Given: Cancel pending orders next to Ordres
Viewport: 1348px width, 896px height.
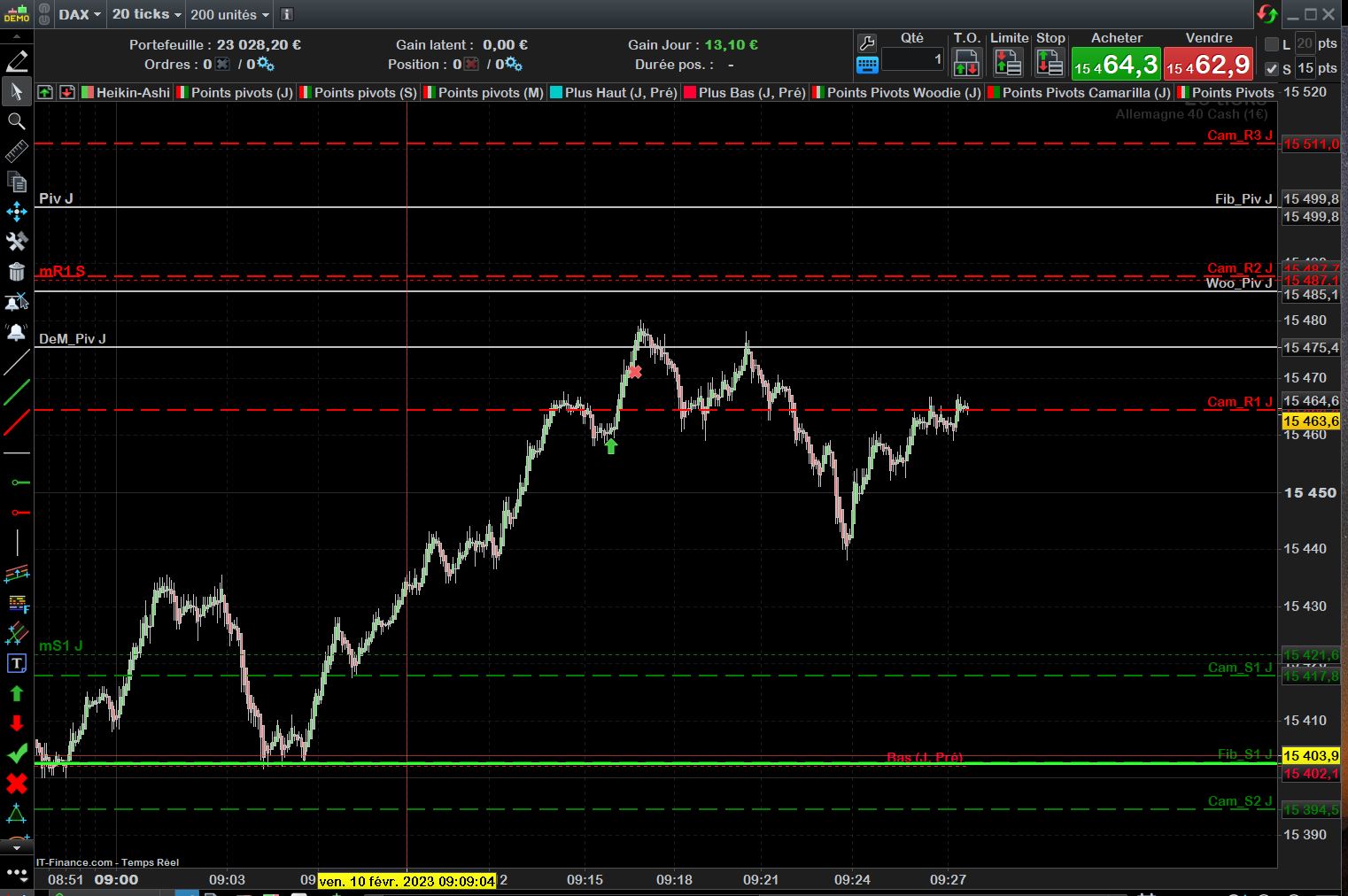Looking at the screenshot, I should (222, 65).
